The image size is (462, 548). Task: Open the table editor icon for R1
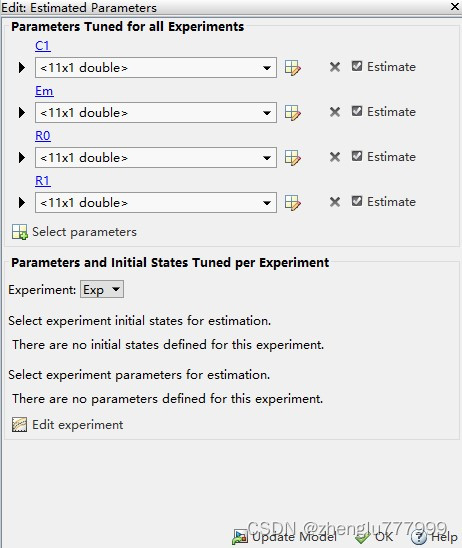click(x=293, y=203)
